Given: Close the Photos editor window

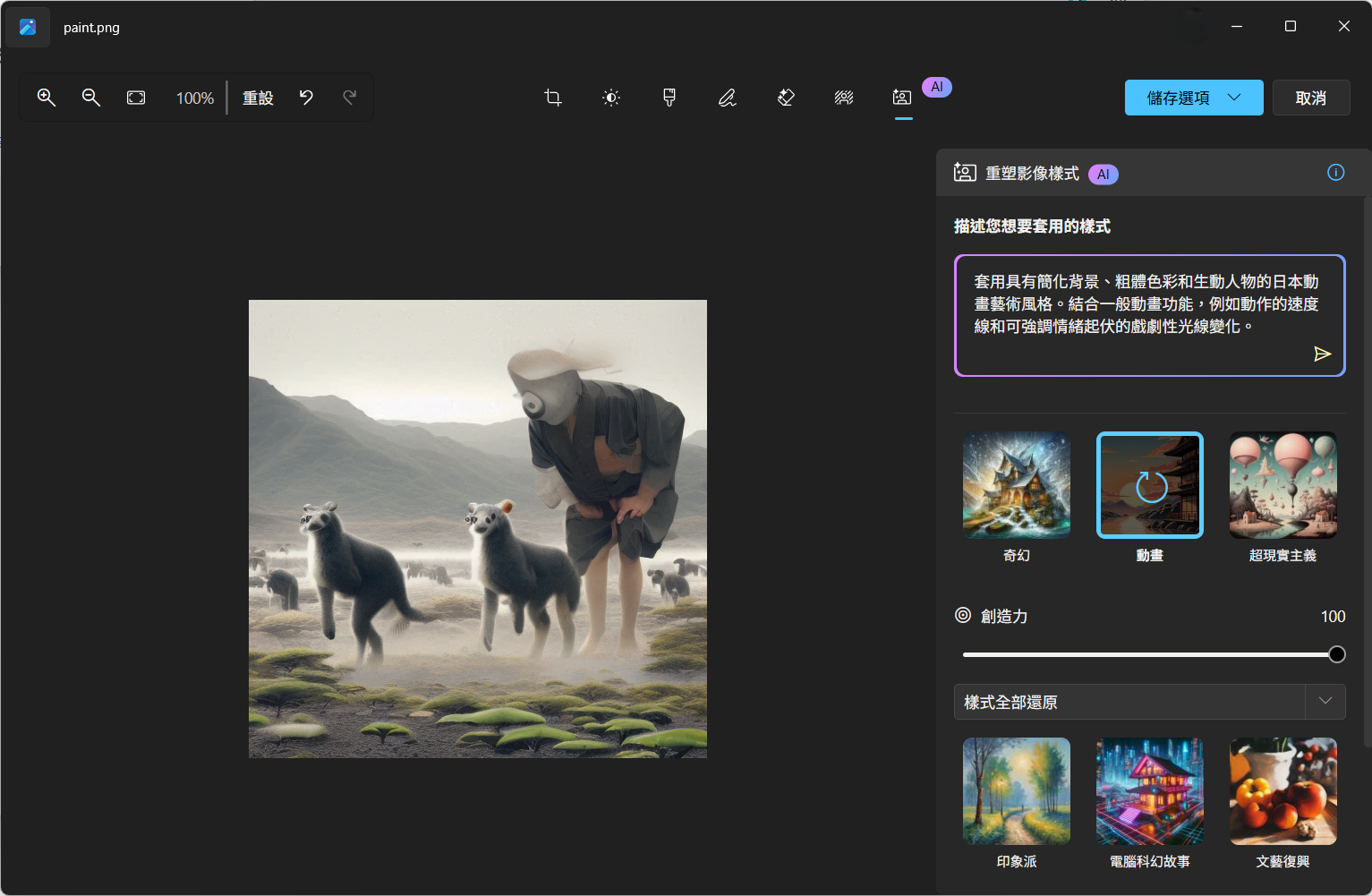Looking at the screenshot, I should point(1344,26).
